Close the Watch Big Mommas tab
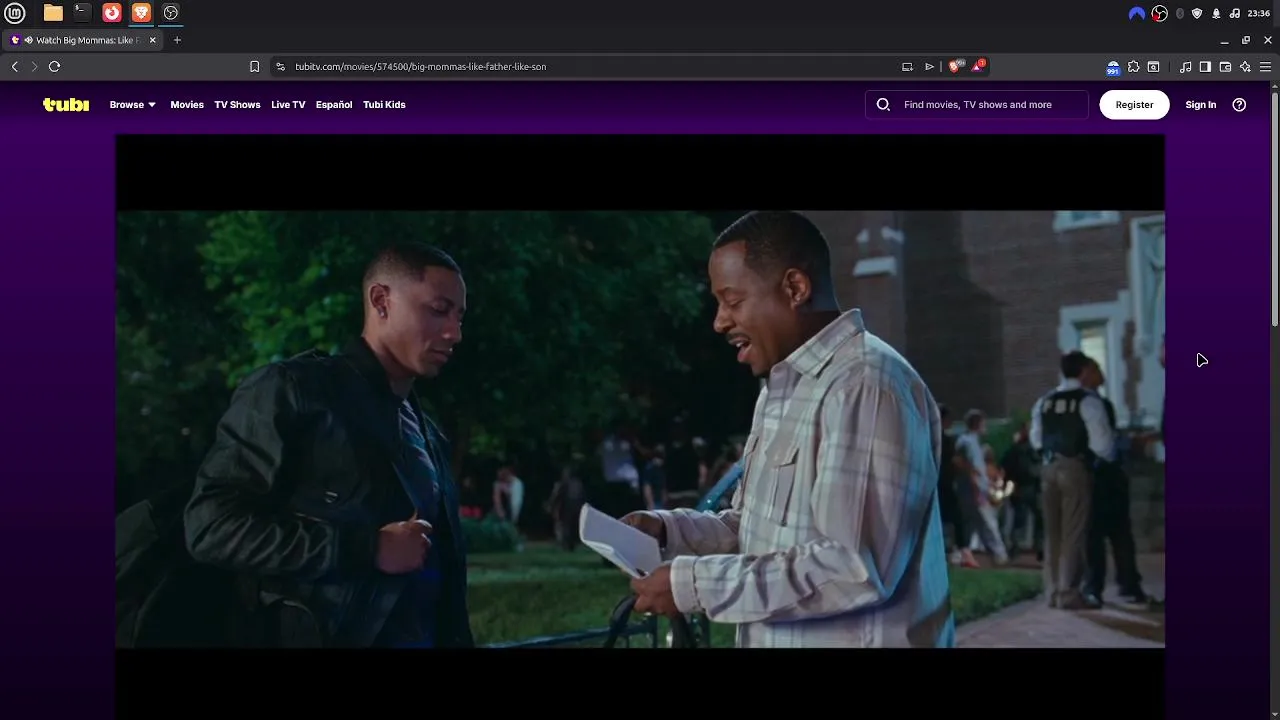The width and height of the screenshot is (1280, 720). click(x=153, y=40)
